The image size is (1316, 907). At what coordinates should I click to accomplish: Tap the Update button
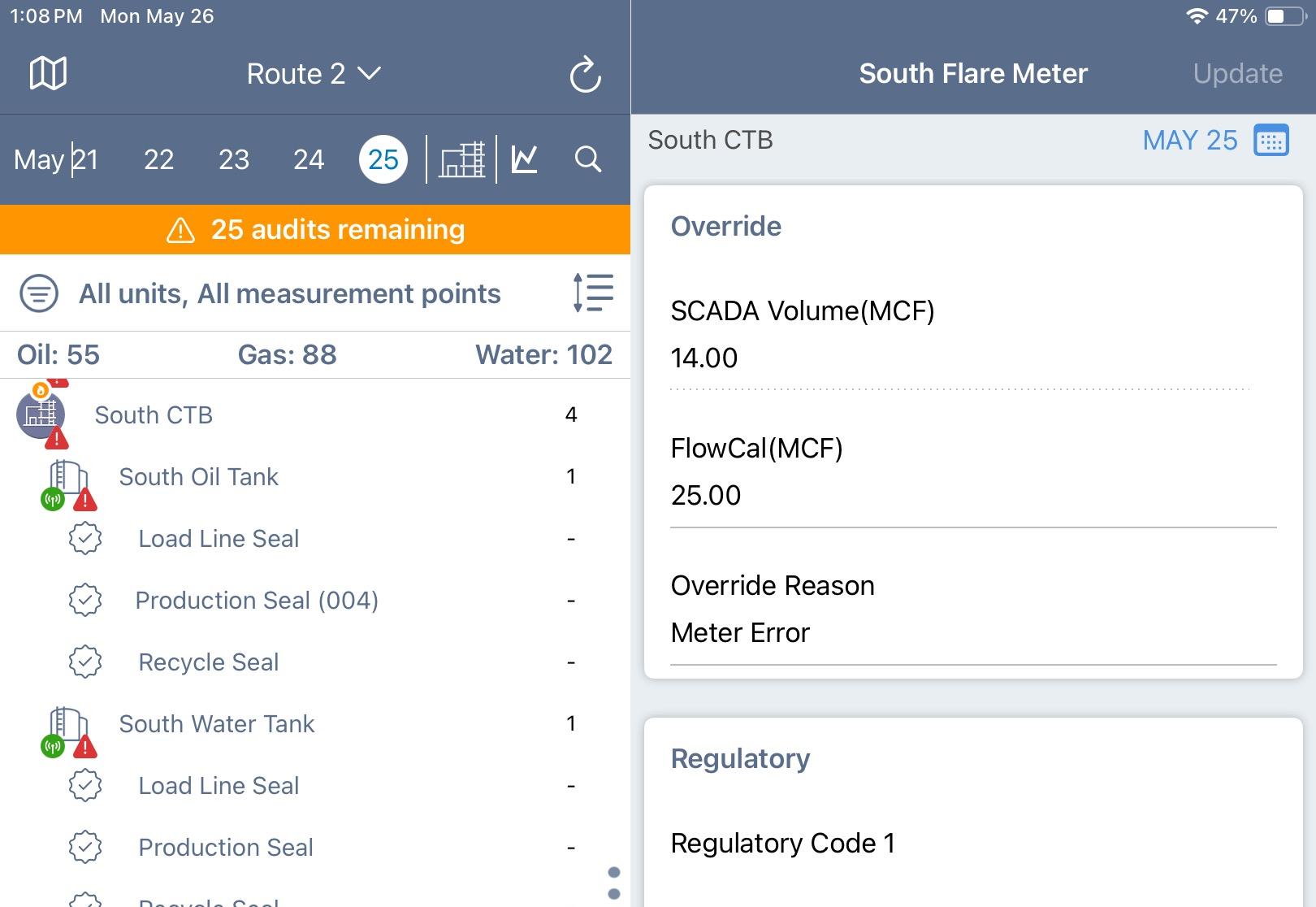(x=1237, y=73)
